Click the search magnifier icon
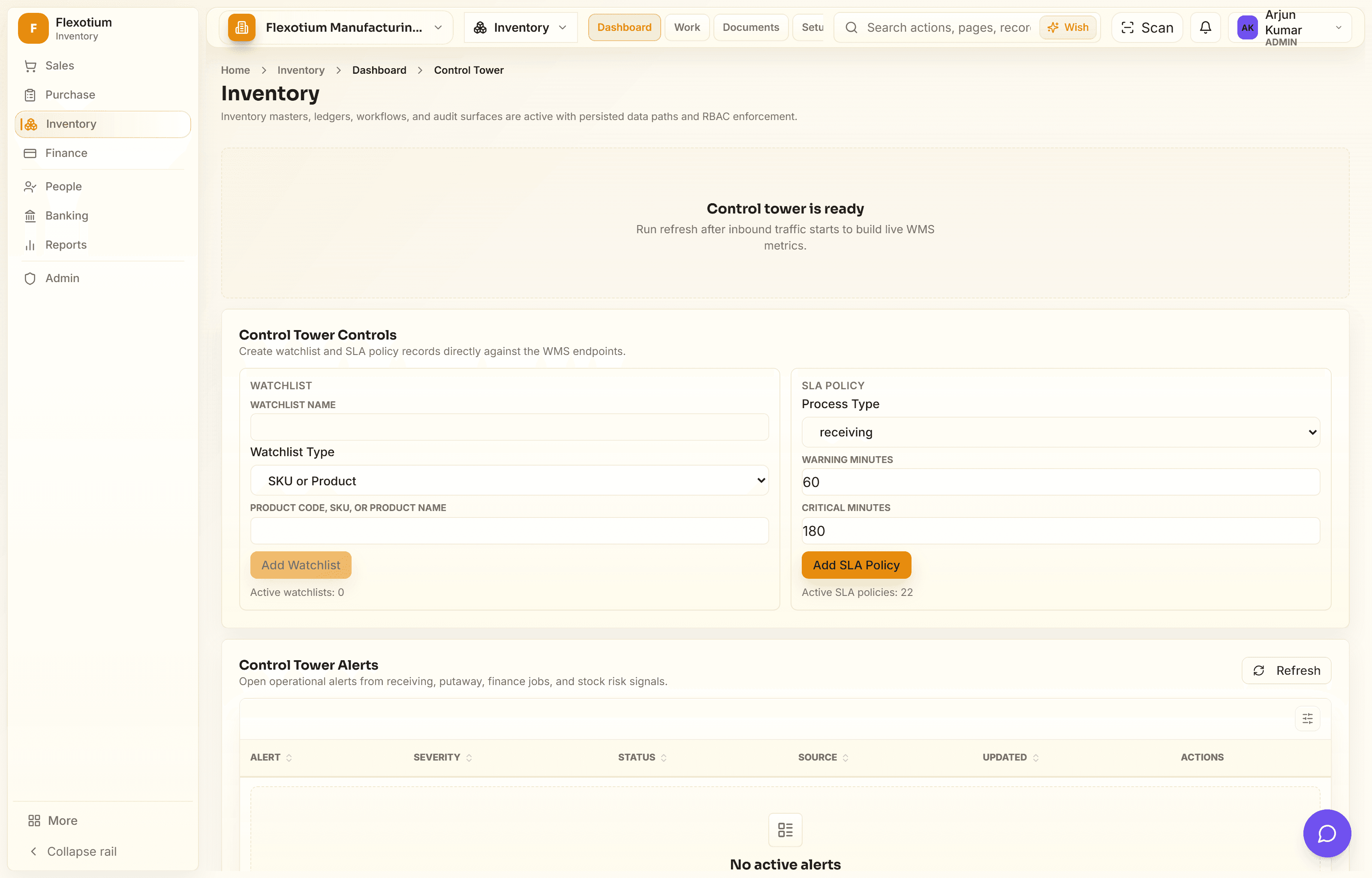1372x878 pixels. [851, 27]
